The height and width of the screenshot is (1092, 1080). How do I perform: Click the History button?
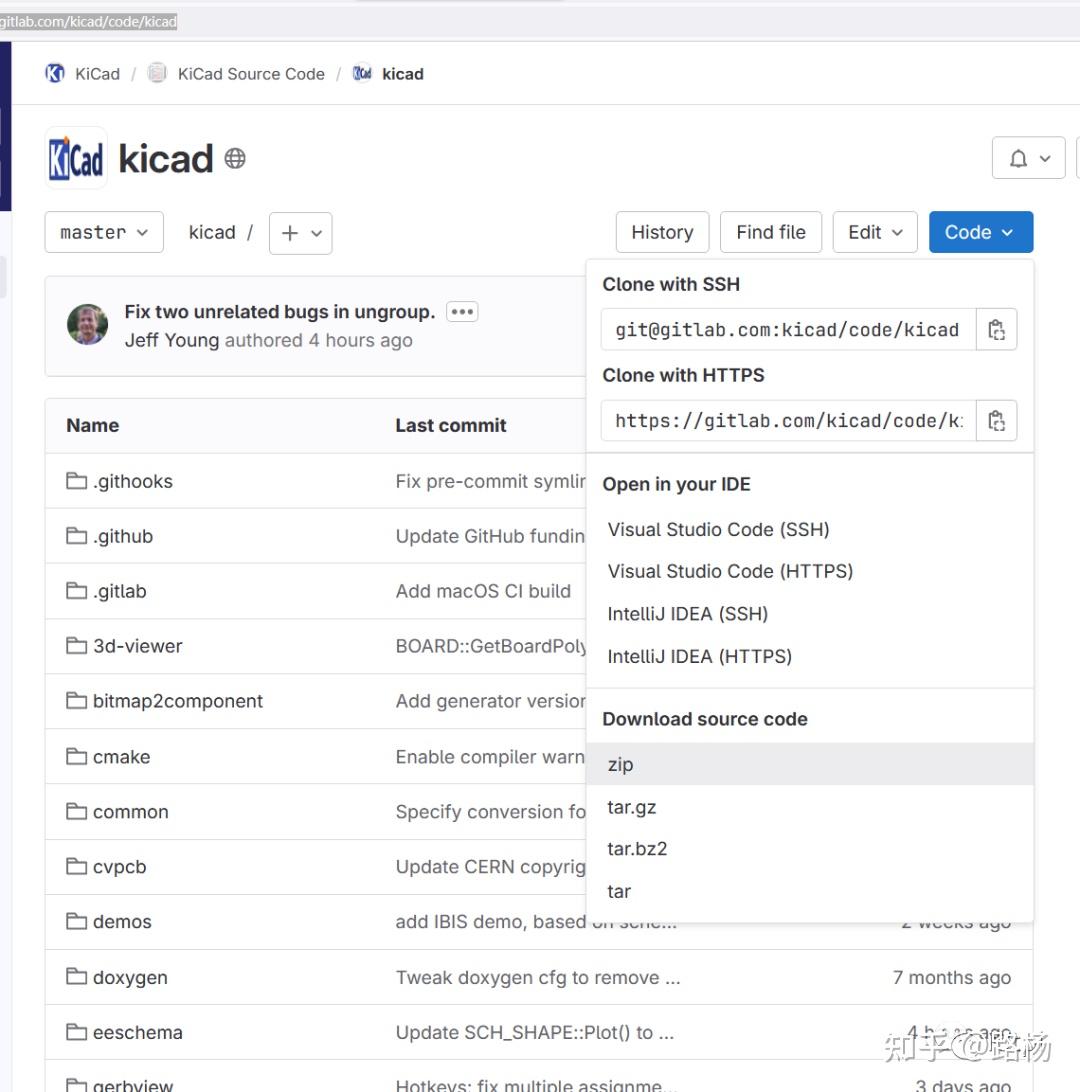point(662,232)
